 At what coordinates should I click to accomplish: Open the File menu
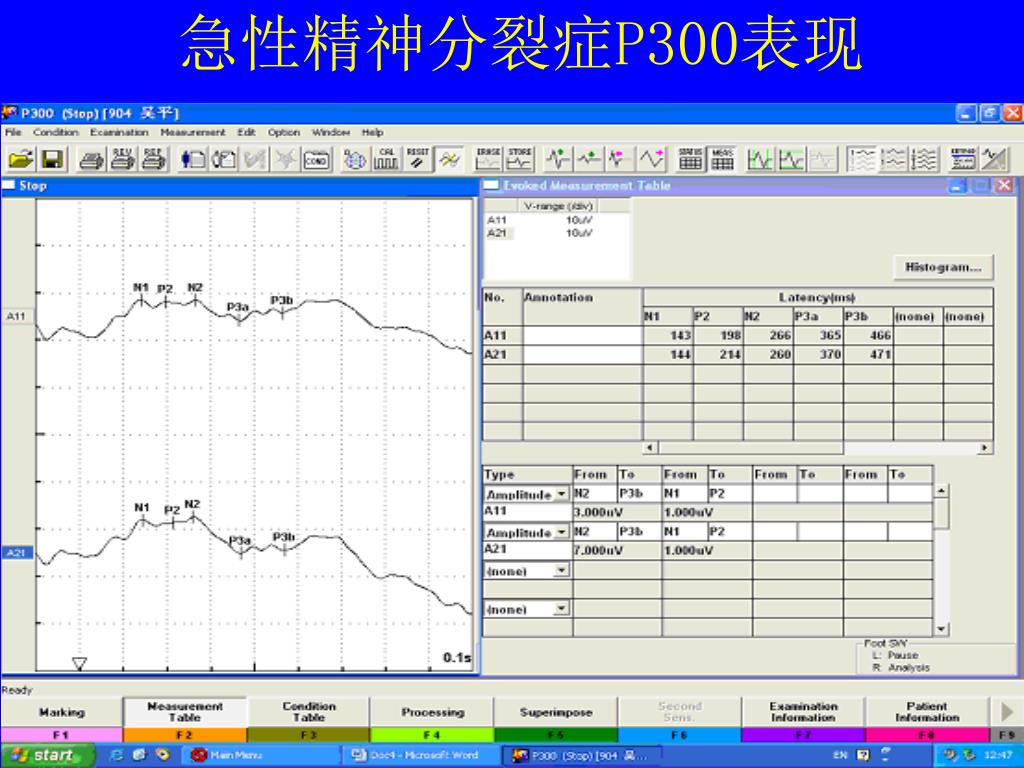[13, 133]
